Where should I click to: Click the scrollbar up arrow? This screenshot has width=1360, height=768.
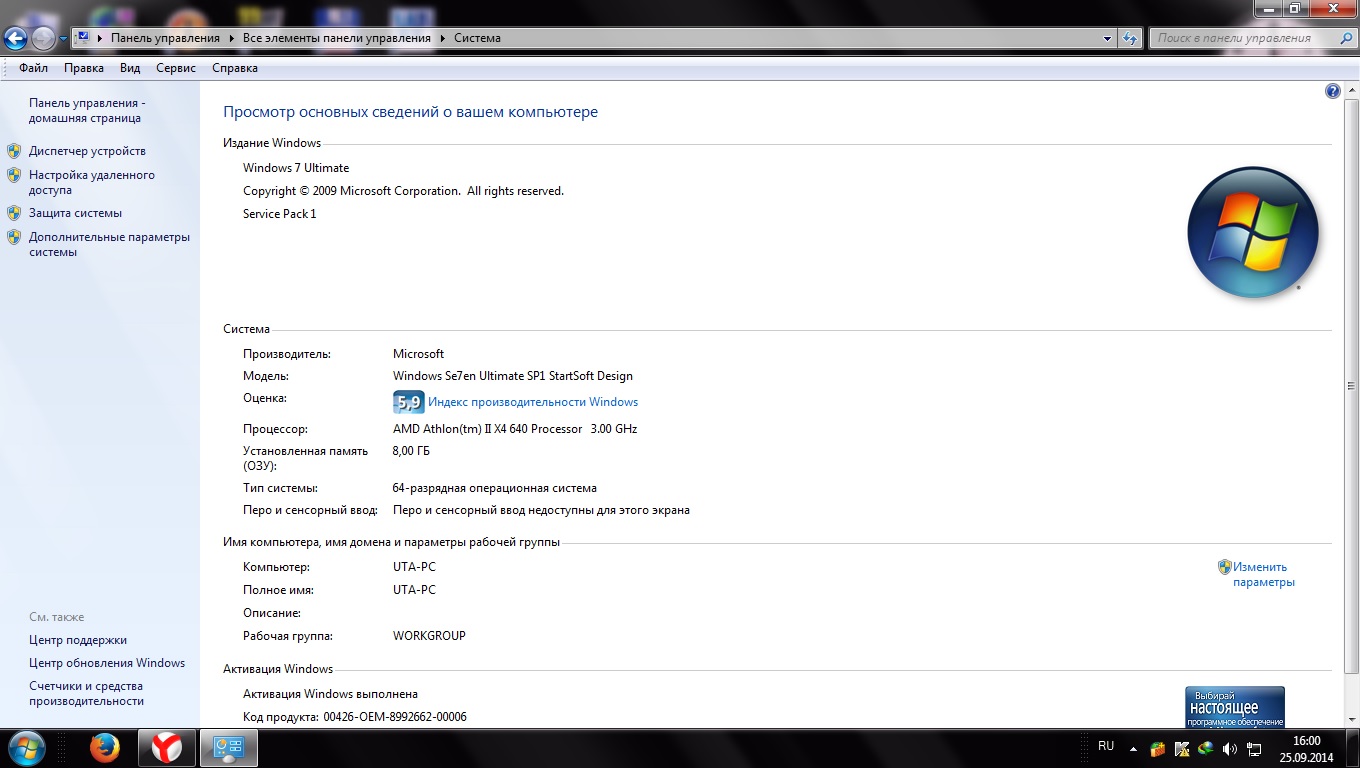(x=1351, y=91)
